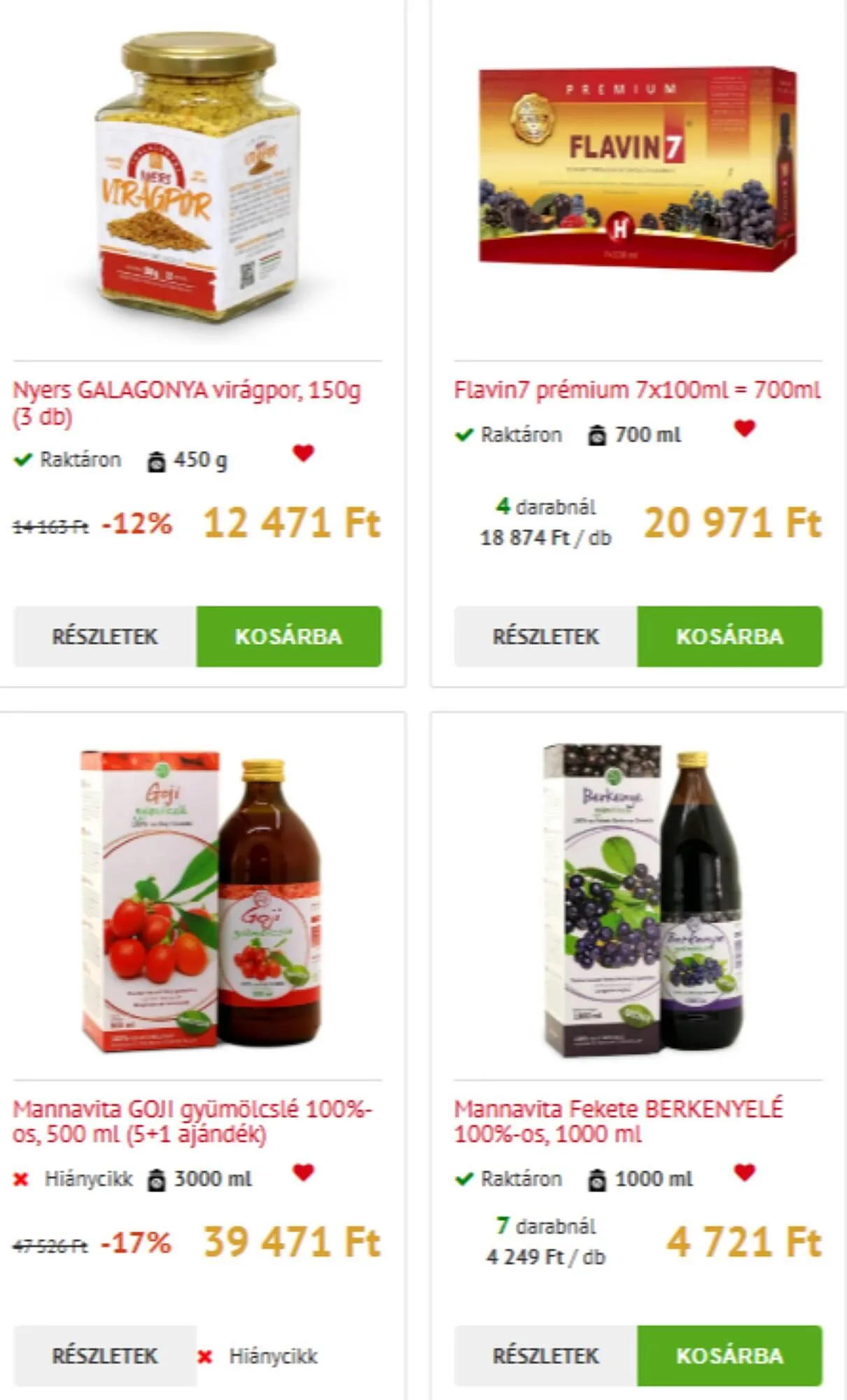The image size is (847, 1400).
Task: Click the weight icon beside 700 ml
Action: (x=597, y=435)
